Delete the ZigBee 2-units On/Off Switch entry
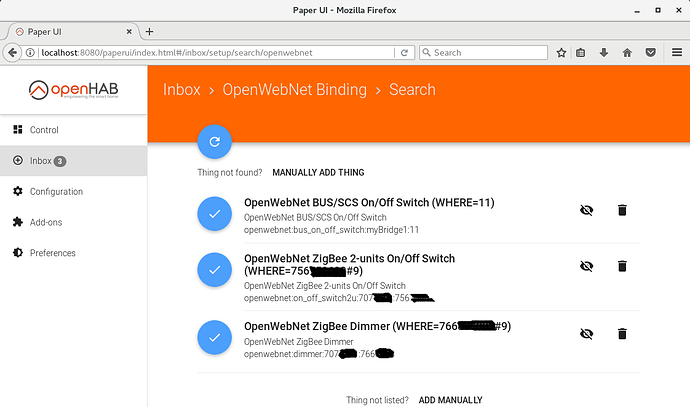The height and width of the screenshot is (407, 690). (622, 266)
